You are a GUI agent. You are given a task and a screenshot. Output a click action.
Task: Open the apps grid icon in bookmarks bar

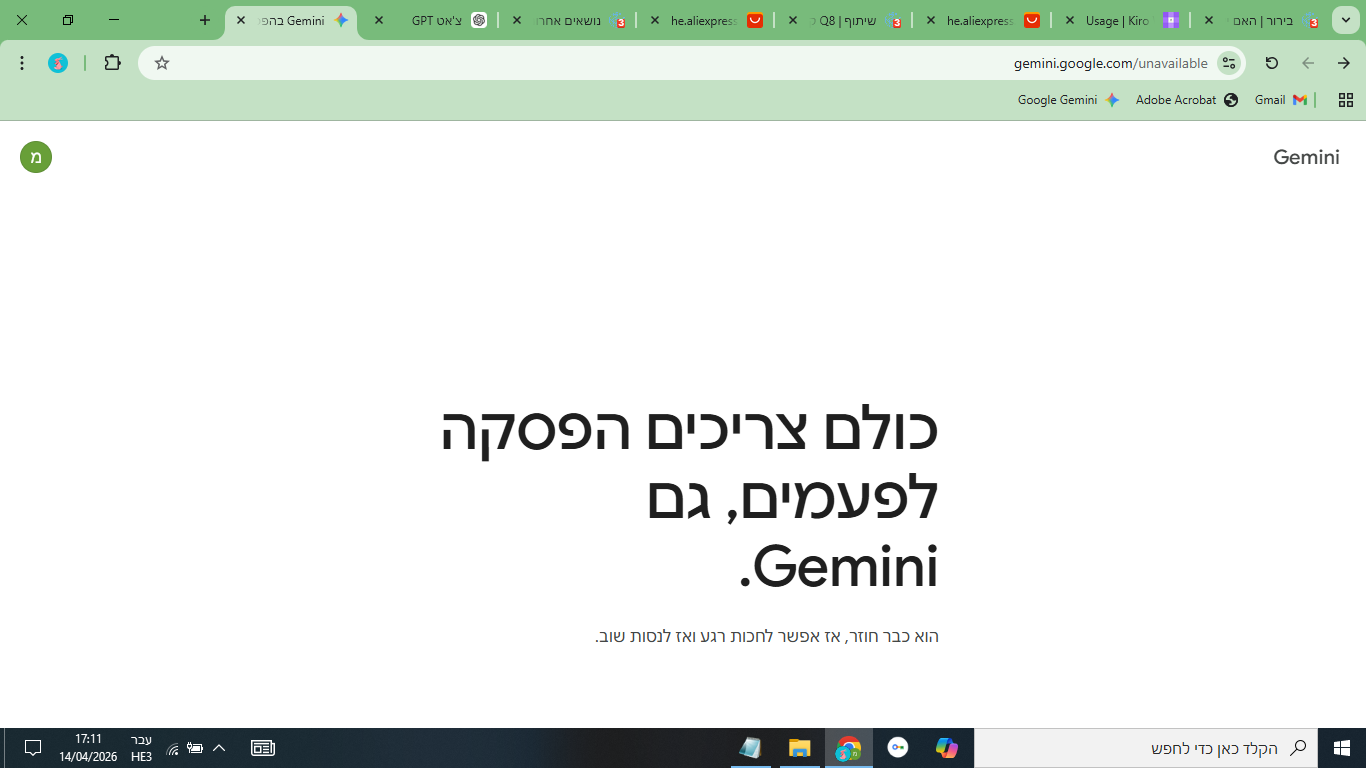(x=1345, y=100)
